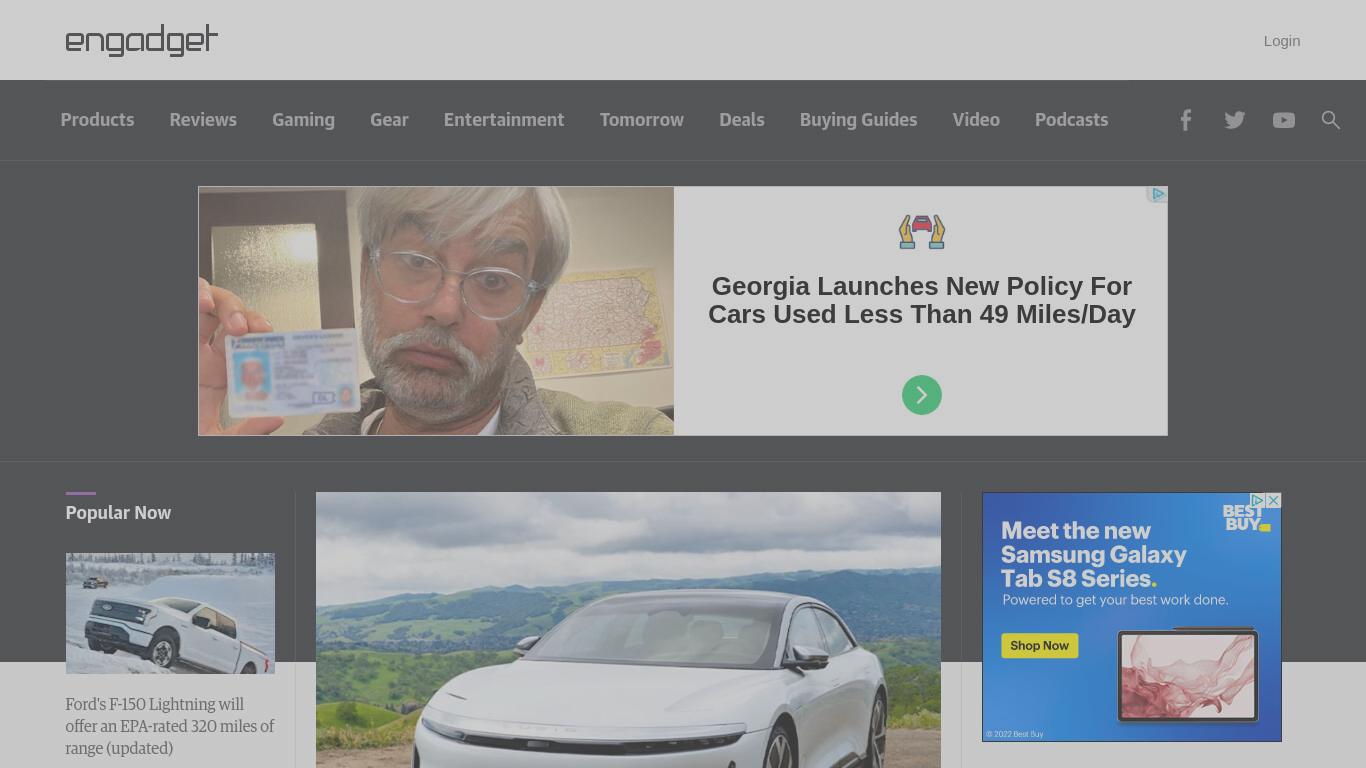Click the car insurance icon in ad

(922, 232)
